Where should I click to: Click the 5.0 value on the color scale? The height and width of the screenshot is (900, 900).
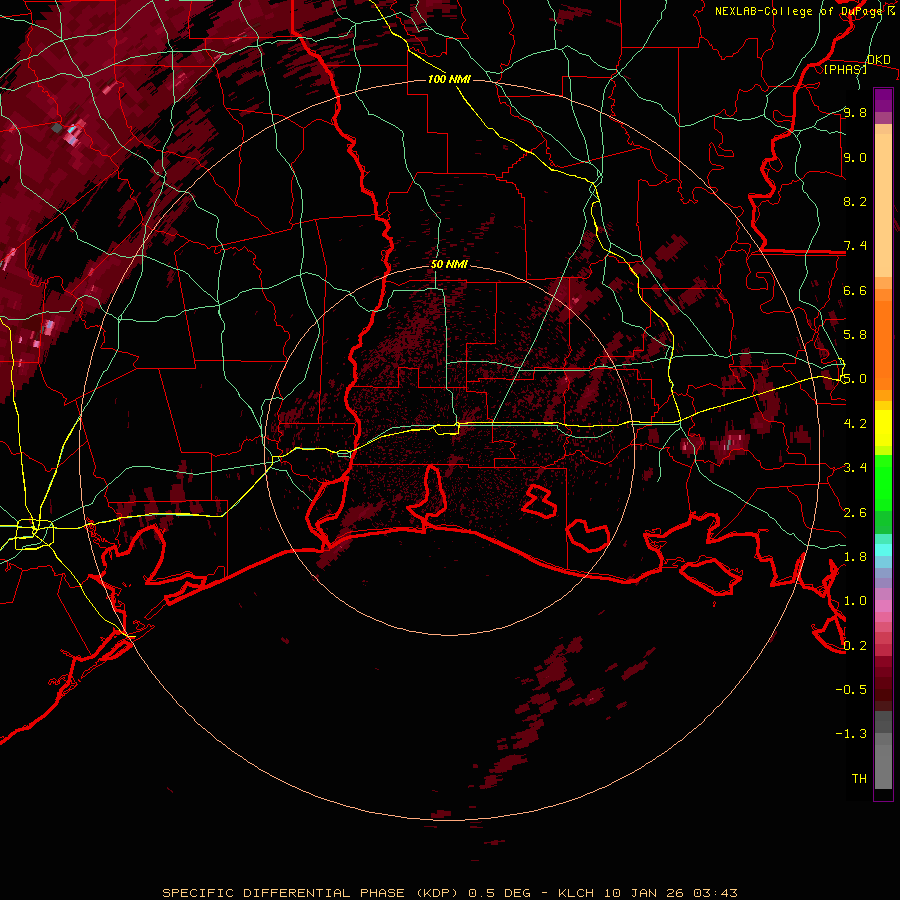855,379
